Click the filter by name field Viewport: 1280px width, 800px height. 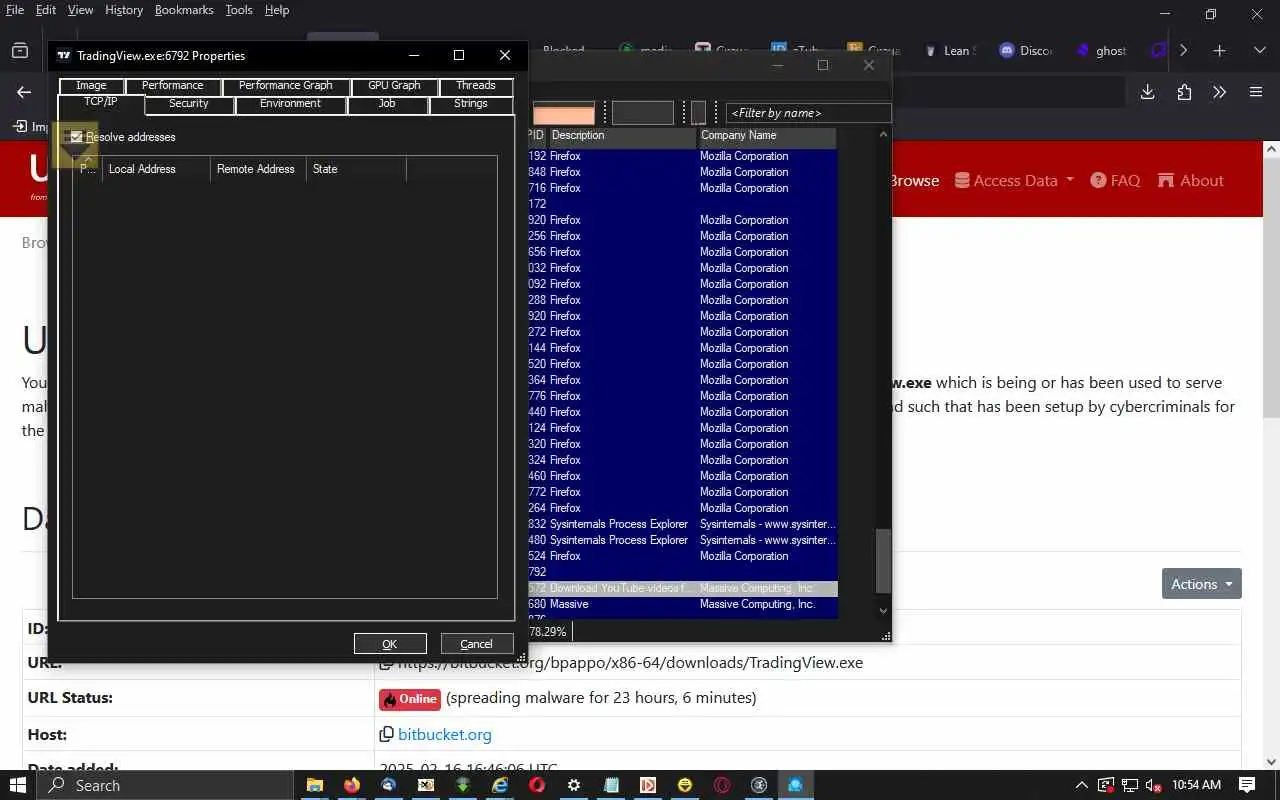point(808,113)
